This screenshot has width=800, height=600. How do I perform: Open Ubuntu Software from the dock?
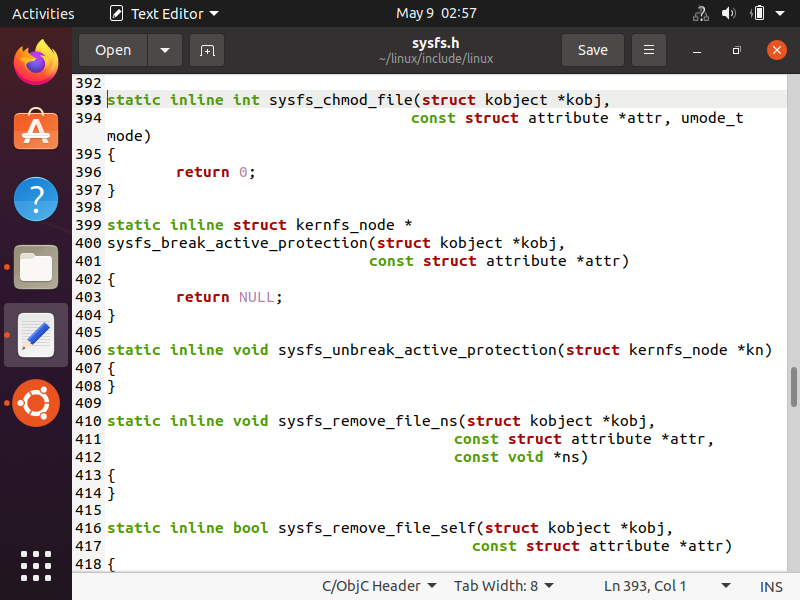36,131
